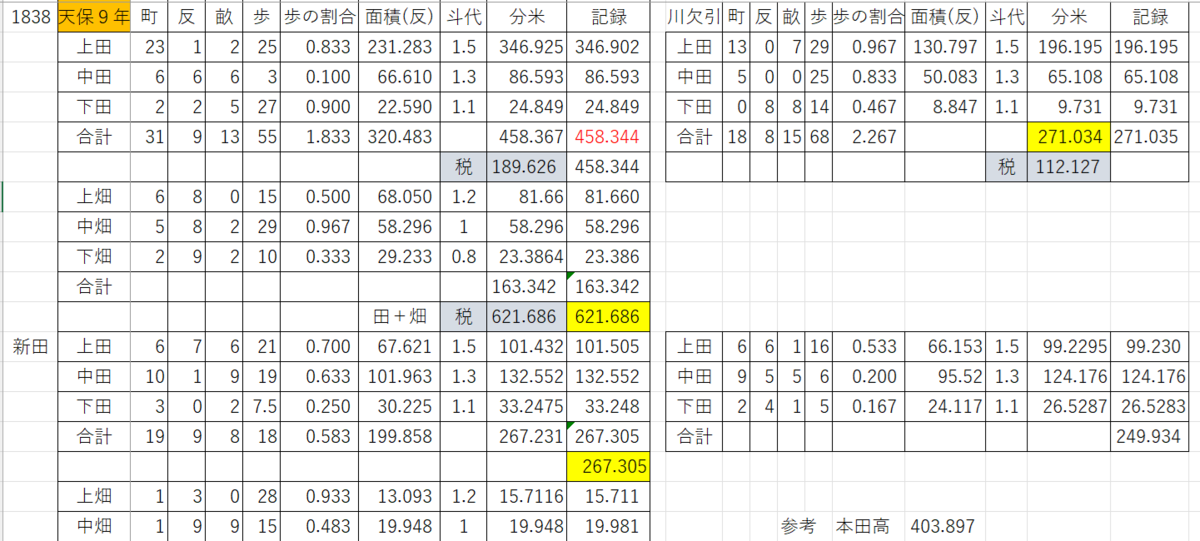Select the grey tax value 112.127
Image resolution: width=1200 pixels, height=541 pixels.
[x=1069, y=166]
